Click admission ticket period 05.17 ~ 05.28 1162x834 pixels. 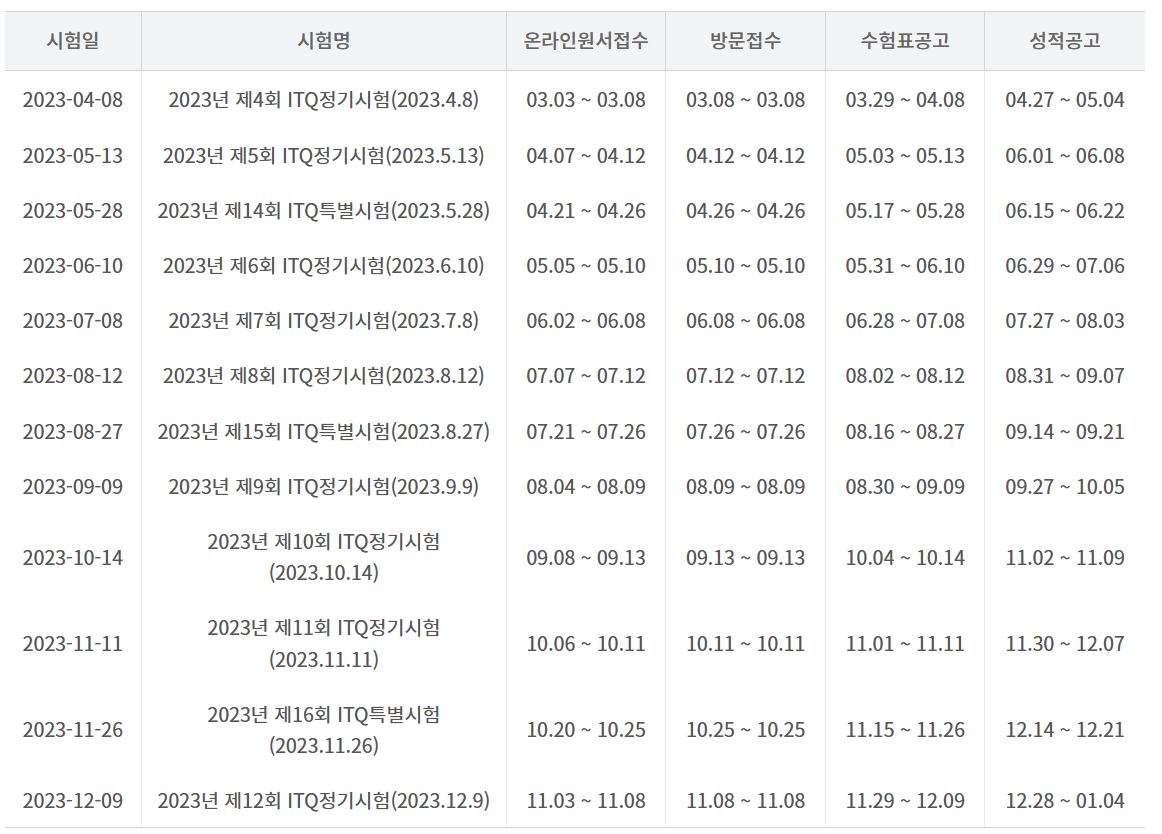905,211
